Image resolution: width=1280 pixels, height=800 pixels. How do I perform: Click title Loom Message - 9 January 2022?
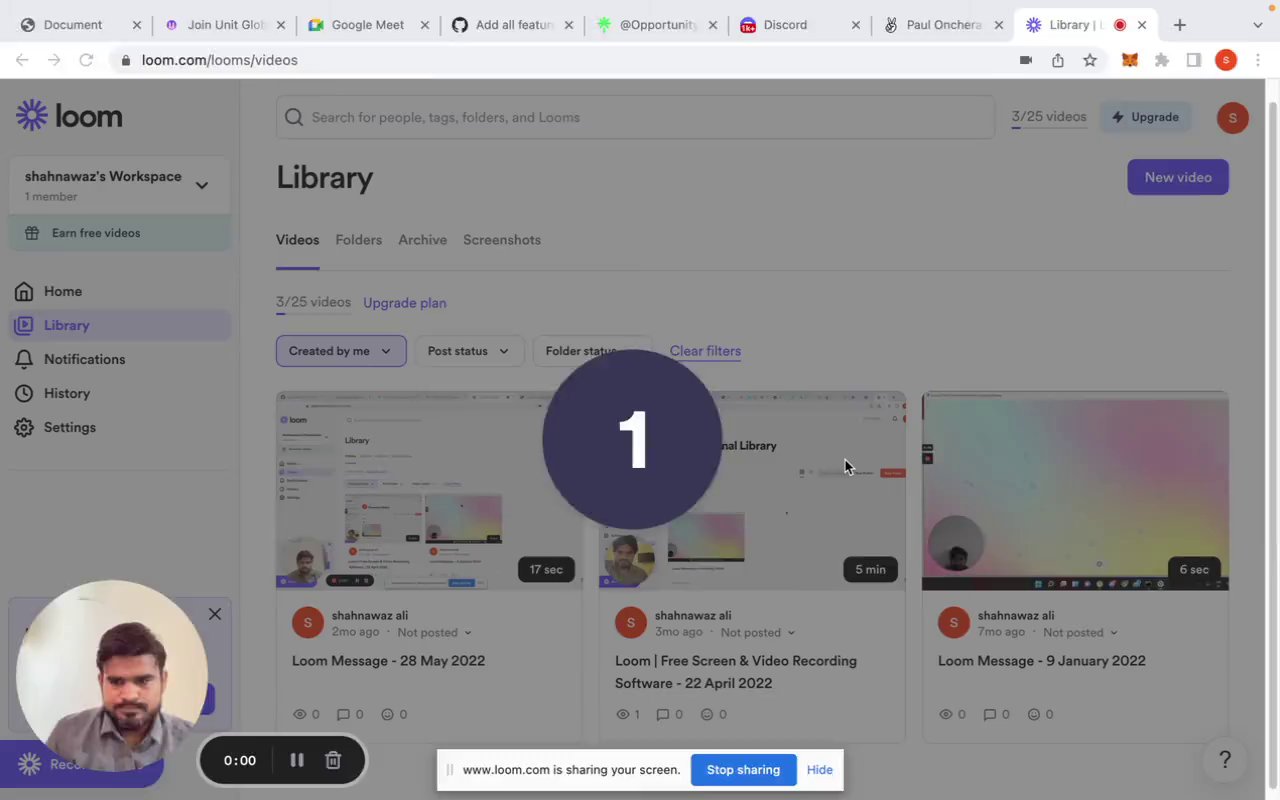coord(1041,661)
